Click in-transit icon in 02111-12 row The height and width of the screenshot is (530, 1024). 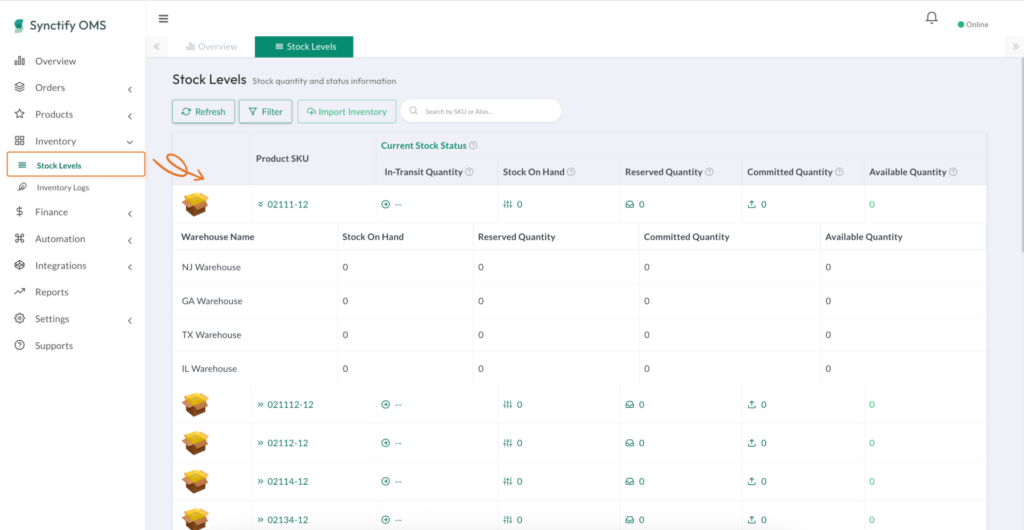click(385, 204)
